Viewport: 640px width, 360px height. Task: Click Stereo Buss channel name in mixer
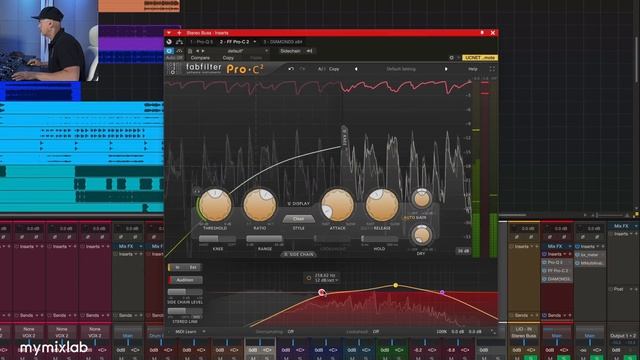click(x=524, y=336)
